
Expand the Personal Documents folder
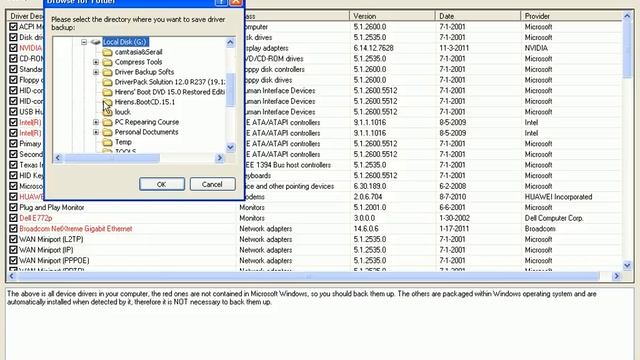(96, 132)
